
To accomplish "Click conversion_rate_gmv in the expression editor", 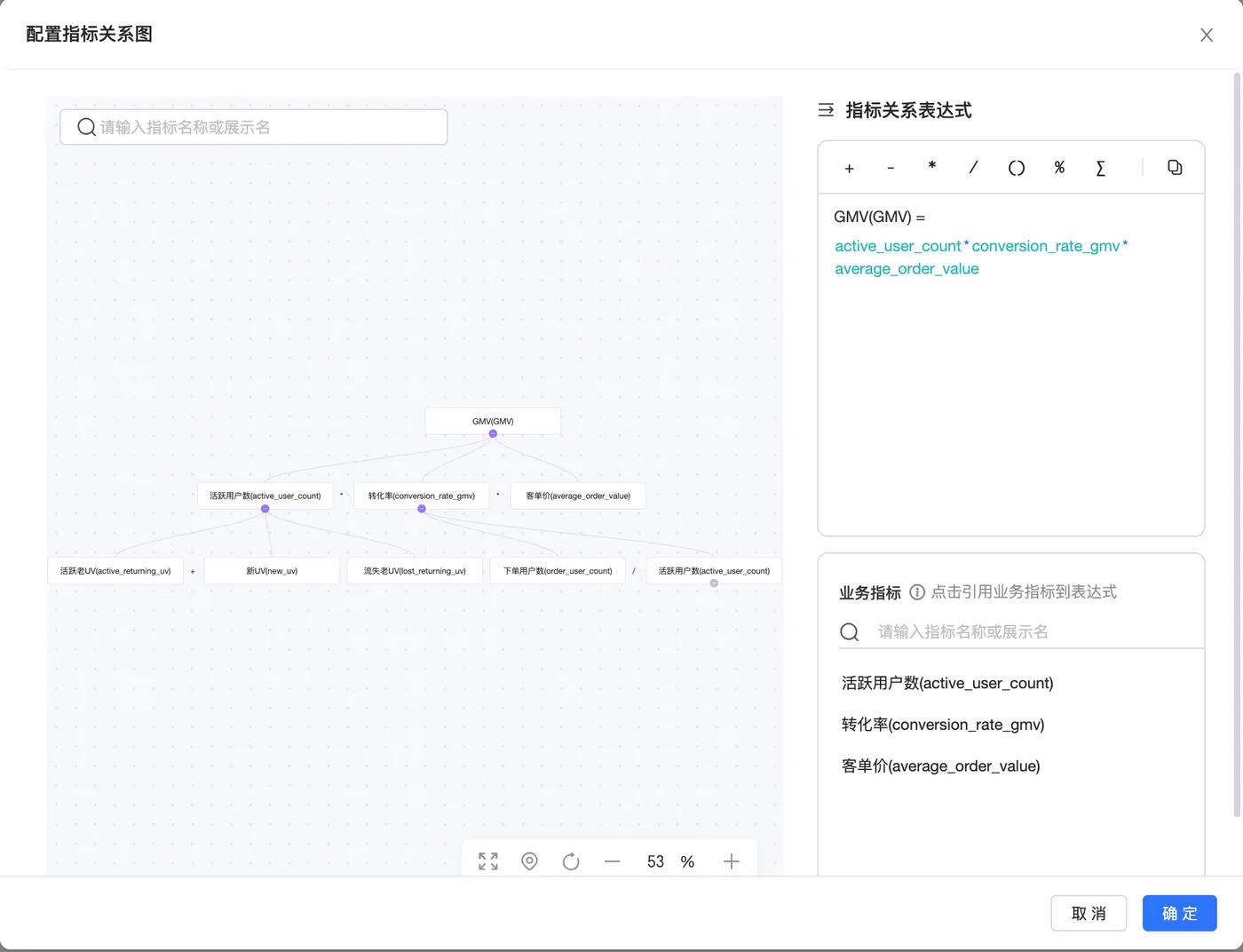I will (x=1046, y=246).
